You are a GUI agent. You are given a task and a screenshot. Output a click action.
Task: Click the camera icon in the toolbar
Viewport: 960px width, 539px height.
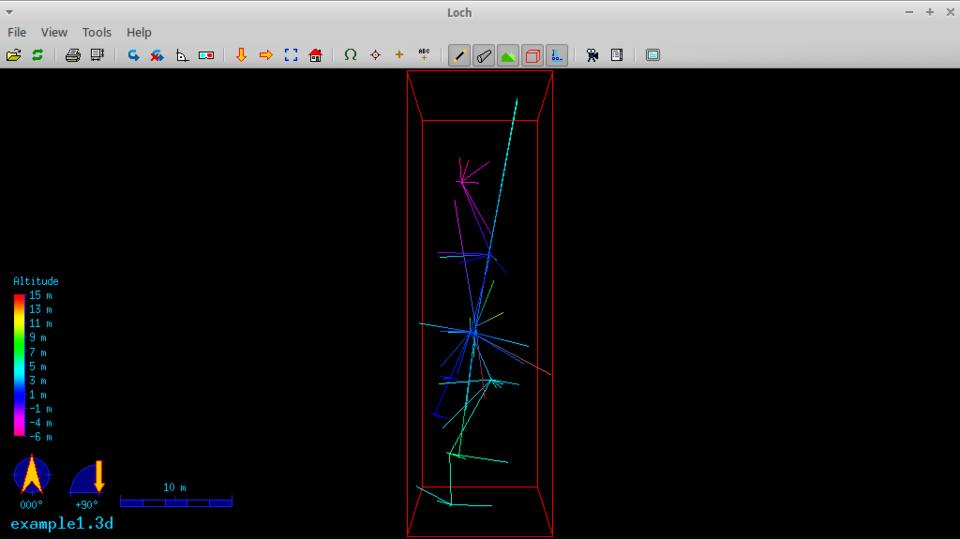click(592, 55)
